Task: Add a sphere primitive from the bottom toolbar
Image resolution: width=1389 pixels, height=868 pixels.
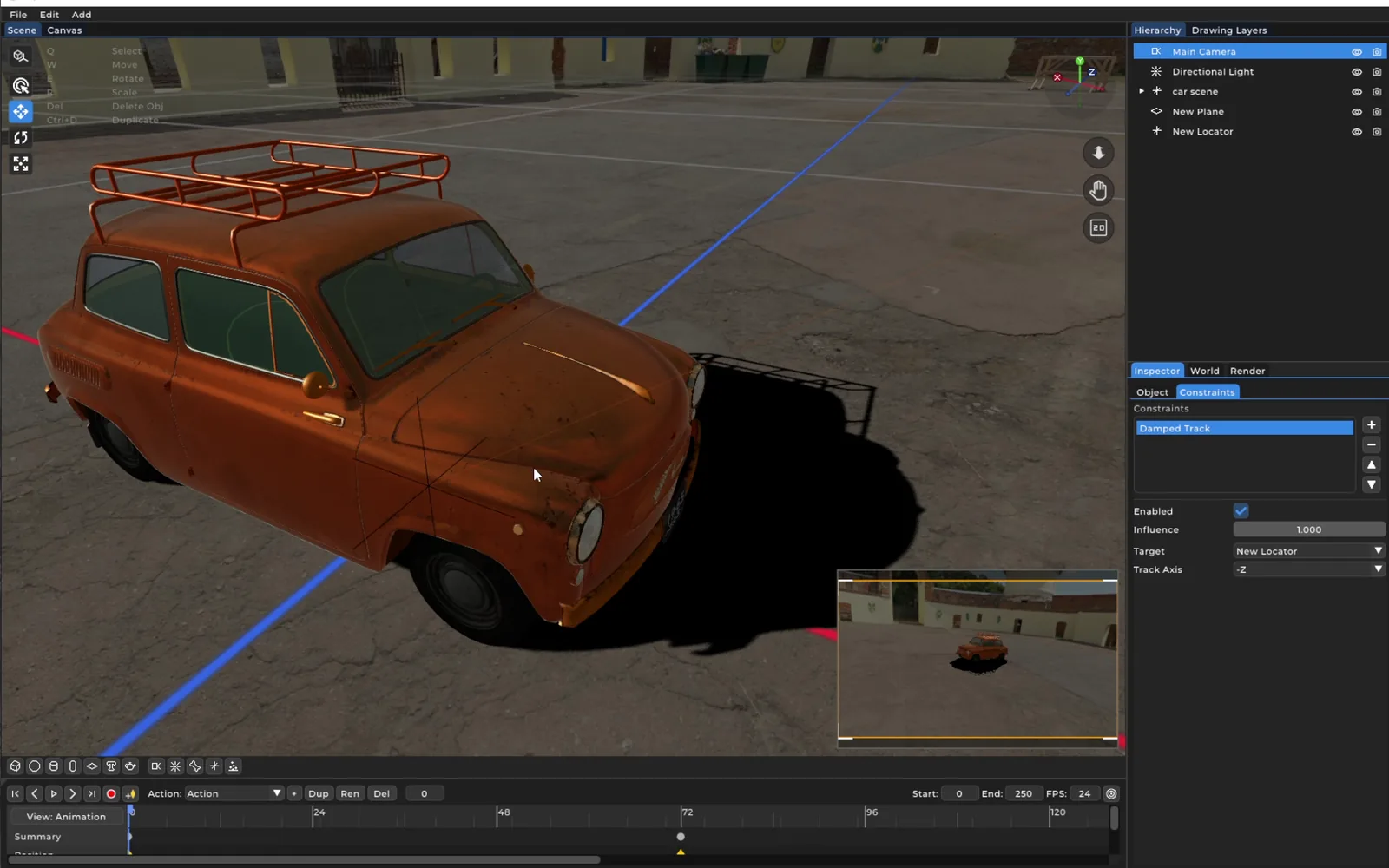Action: pyautogui.click(x=34, y=766)
